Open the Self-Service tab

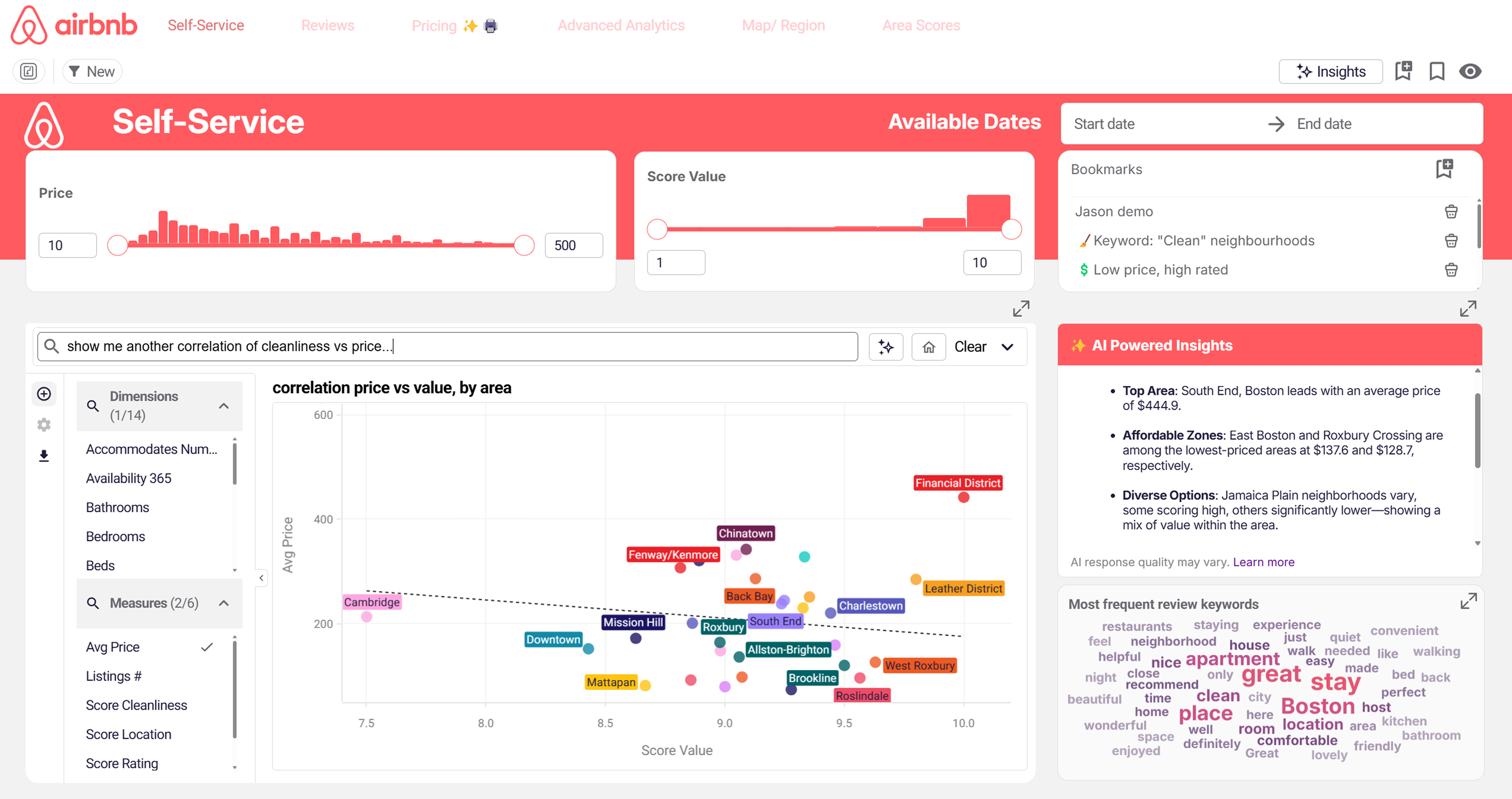point(206,25)
